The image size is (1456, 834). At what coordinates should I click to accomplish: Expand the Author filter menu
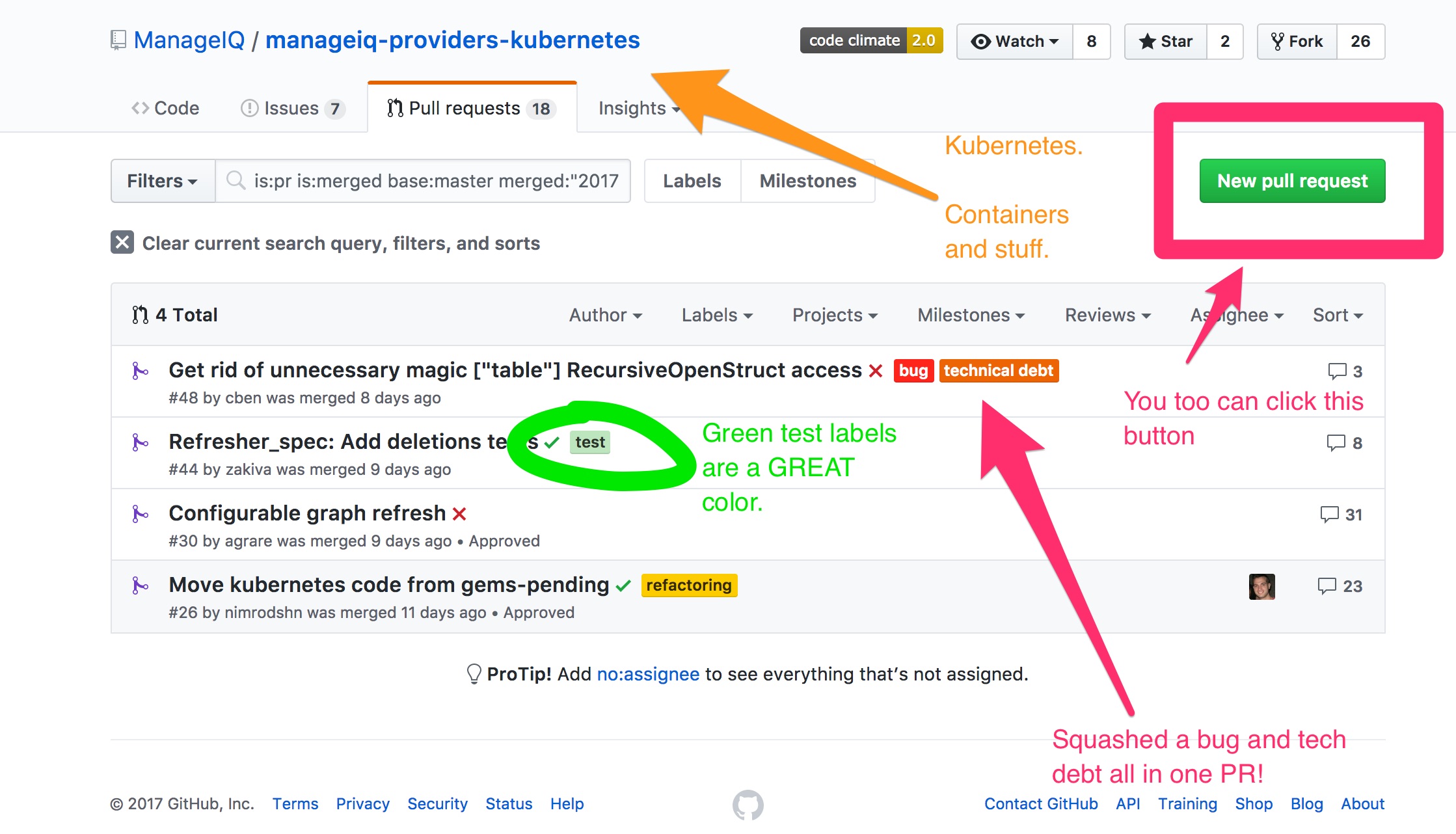pos(606,315)
